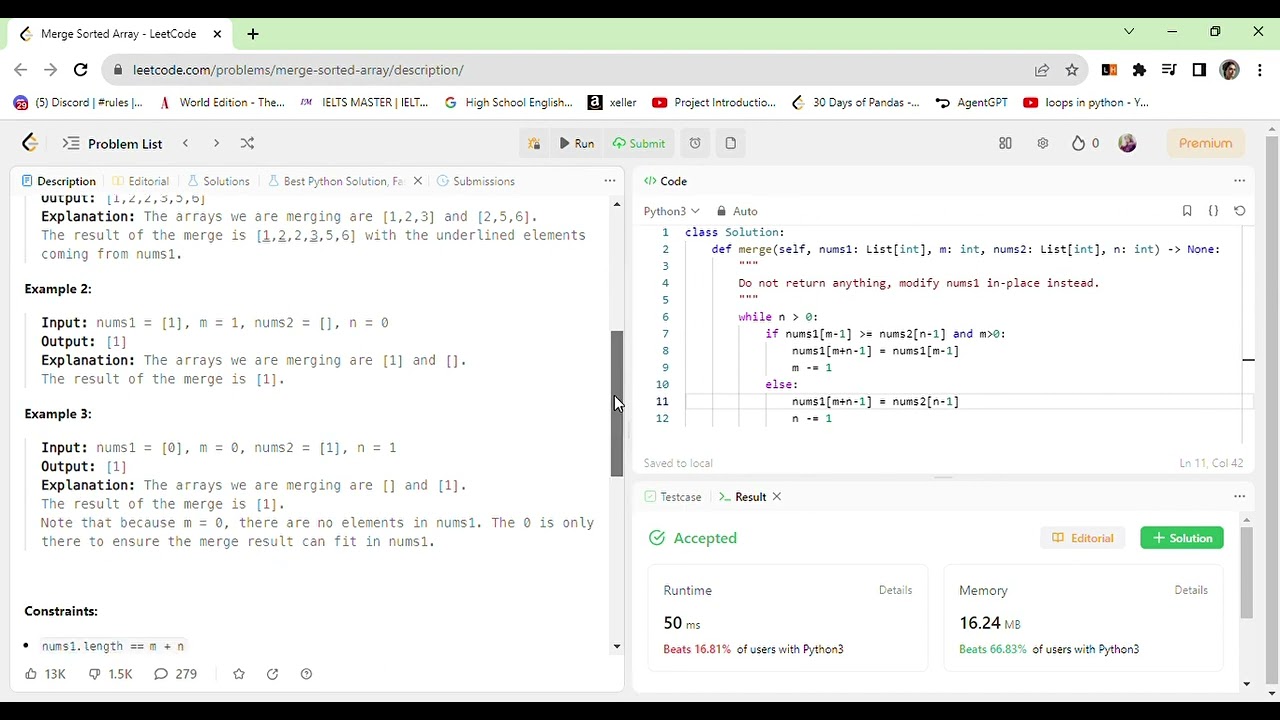The height and width of the screenshot is (720, 1280).
Task: Toggle Auto mode lock
Action: point(738,211)
